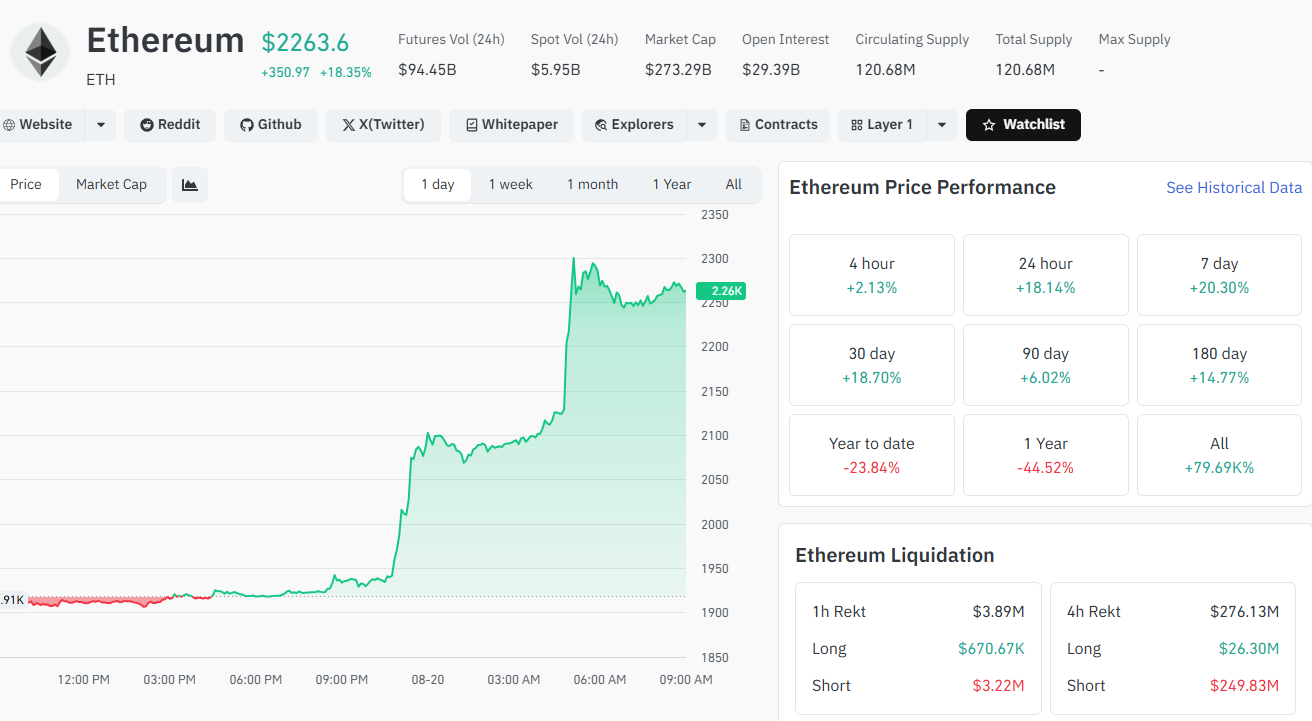Select the 1 month timeframe
The height and width of the screenshot is (721, 1312).
(x=593, y=184)
